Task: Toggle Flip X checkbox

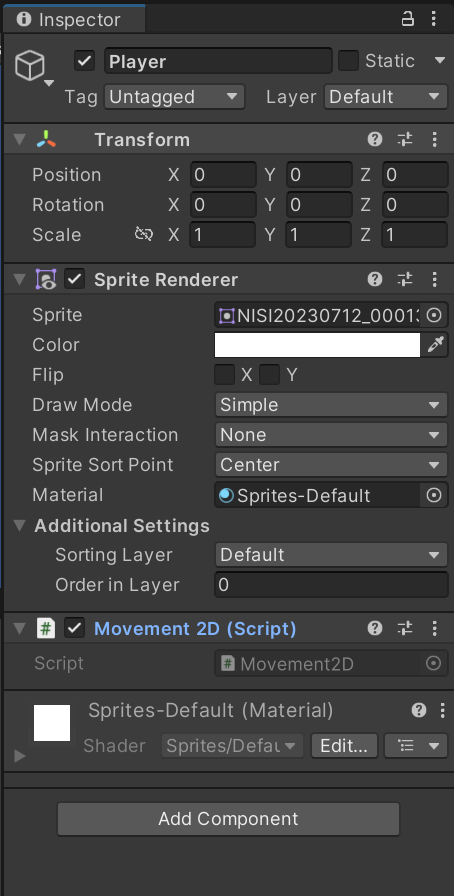Action: [x=224, y=375]
